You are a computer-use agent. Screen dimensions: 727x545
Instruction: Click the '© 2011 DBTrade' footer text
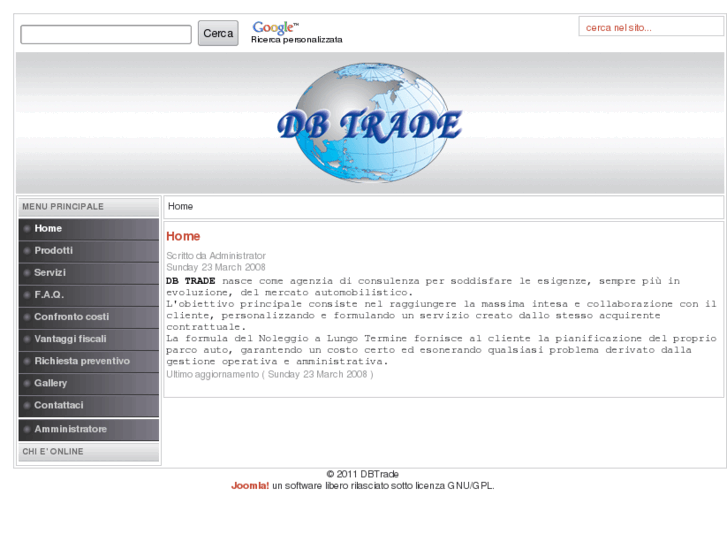(363, 474)
